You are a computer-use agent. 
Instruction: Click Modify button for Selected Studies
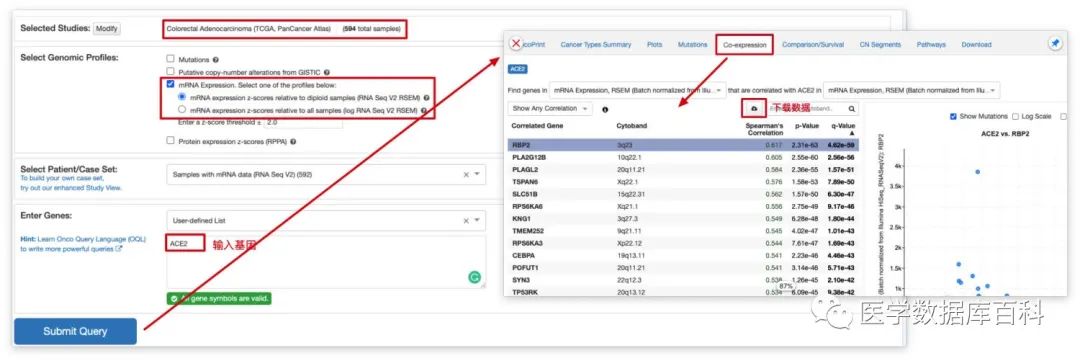107,28
